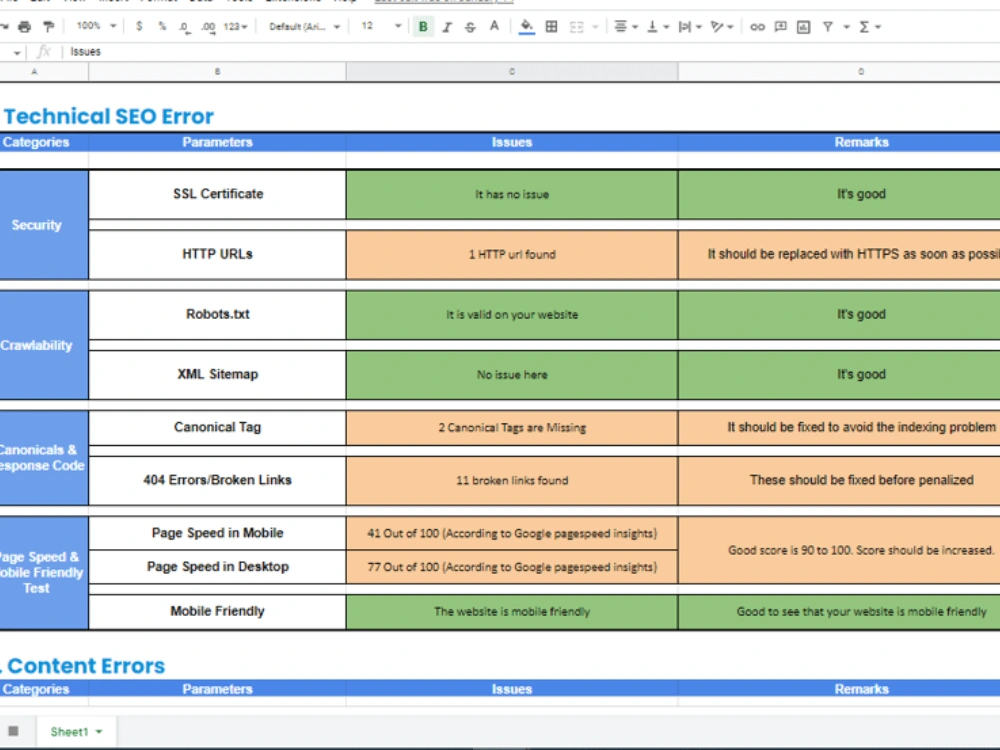The width and height of the screenshot is (1000, 750).
Task: Decrease decimal places
Action: pyautogui.click(x=184, y=27)
